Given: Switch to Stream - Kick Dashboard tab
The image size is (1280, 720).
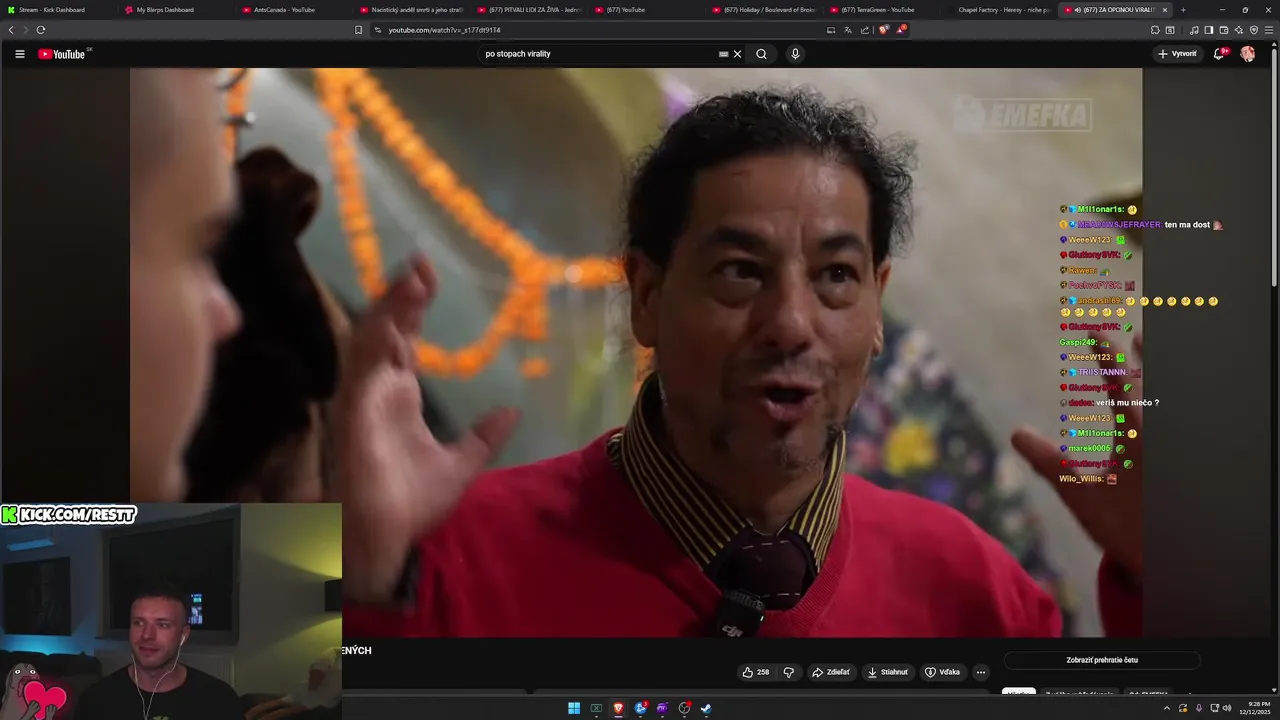Looking at the screenshot, I should (x=59, y=10).
